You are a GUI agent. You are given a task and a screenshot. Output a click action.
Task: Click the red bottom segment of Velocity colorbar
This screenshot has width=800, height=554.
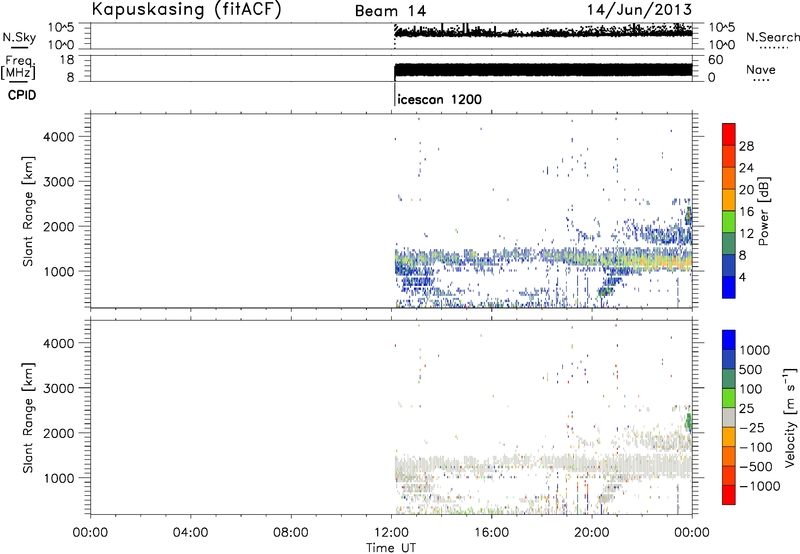click(x=729, y=495)
